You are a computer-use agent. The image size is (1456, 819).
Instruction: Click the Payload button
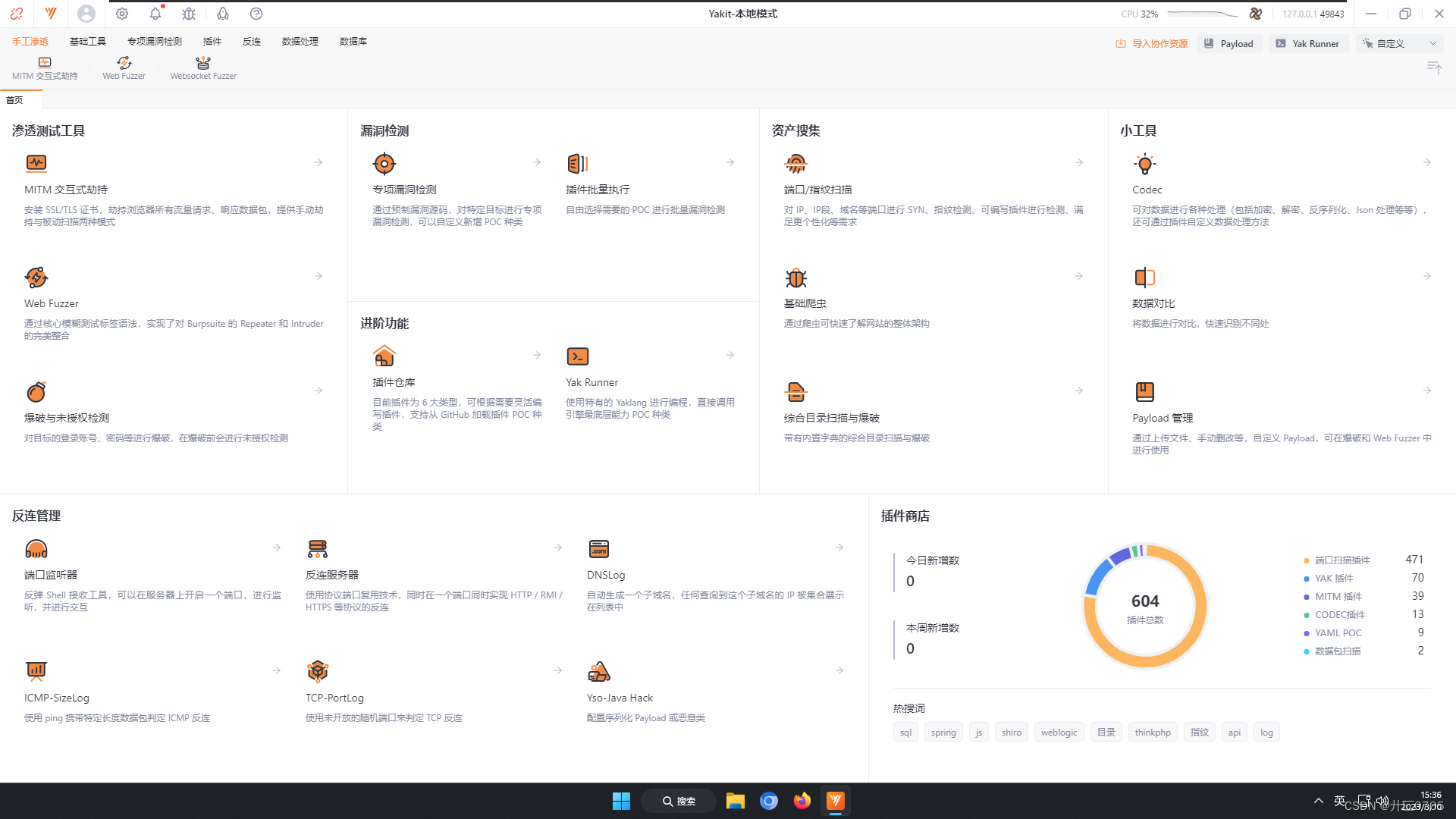point(1229,43)
